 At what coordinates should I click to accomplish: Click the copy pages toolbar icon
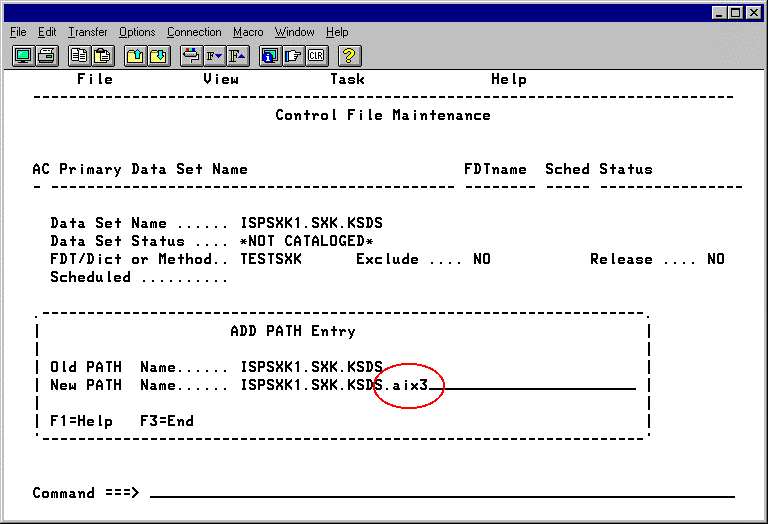pos(79,56)
